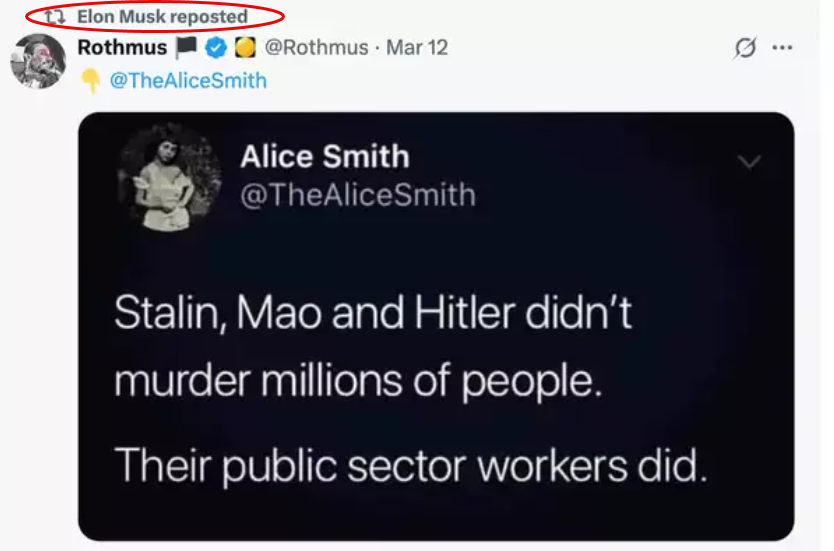Viewport: 834px width, 551px height.
Task: Expand the chevron in the embedded tweet
Action: pyautogui.click(x=749, y=161)
